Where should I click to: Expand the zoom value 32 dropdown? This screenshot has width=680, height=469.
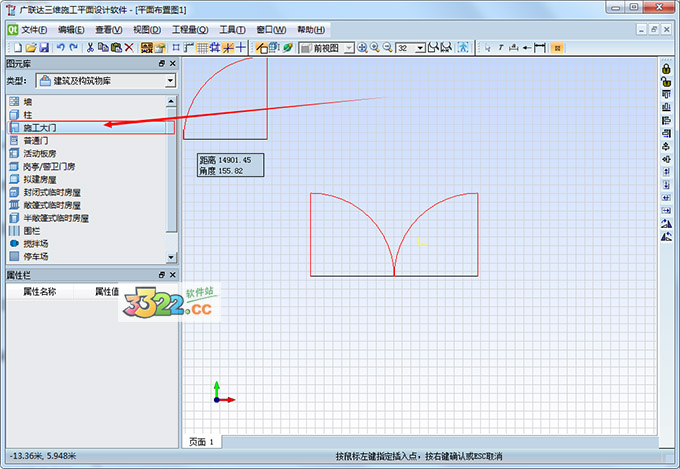point(421,47)
